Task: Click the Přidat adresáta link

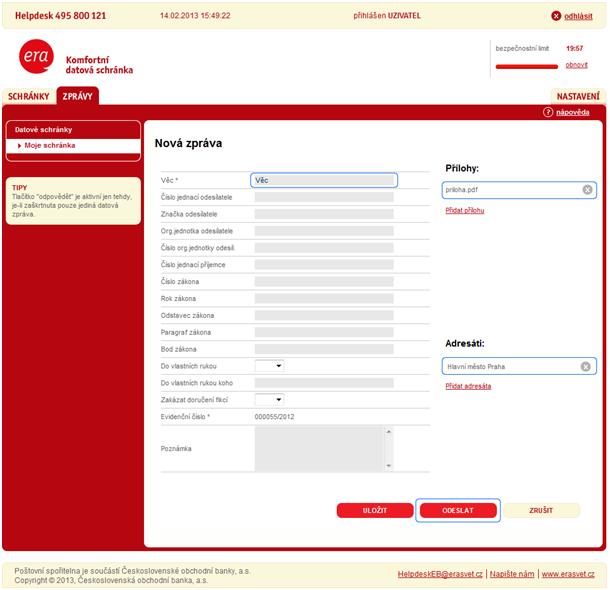Action: pyautogui.click(x=468, y=386)
